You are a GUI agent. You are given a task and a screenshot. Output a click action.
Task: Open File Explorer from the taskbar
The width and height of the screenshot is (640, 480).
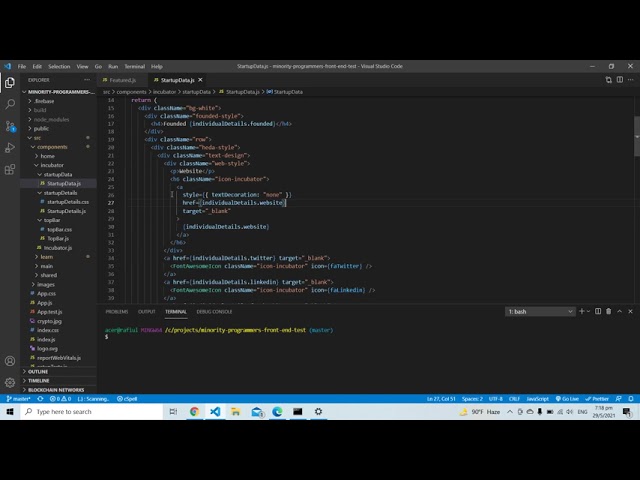click(x=236, y=411)
